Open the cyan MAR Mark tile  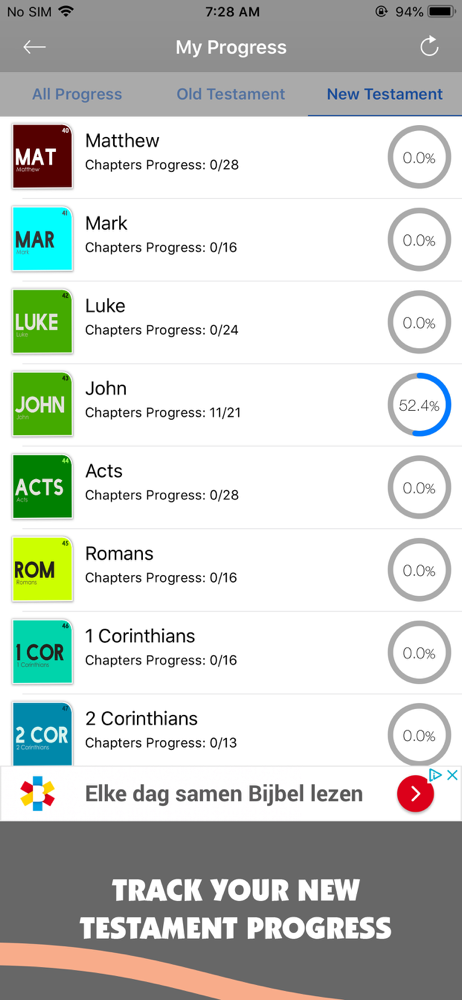pos(42,239)
